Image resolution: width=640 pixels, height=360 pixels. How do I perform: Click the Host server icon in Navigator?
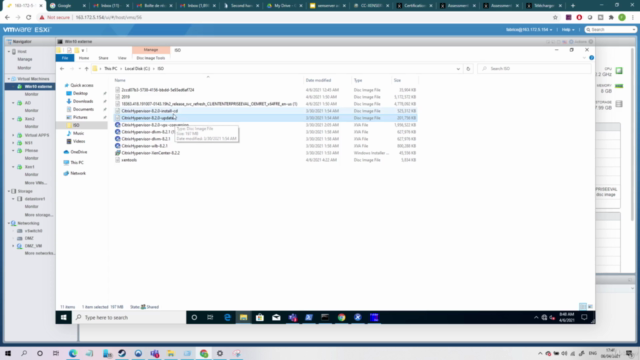click(14, 52)
